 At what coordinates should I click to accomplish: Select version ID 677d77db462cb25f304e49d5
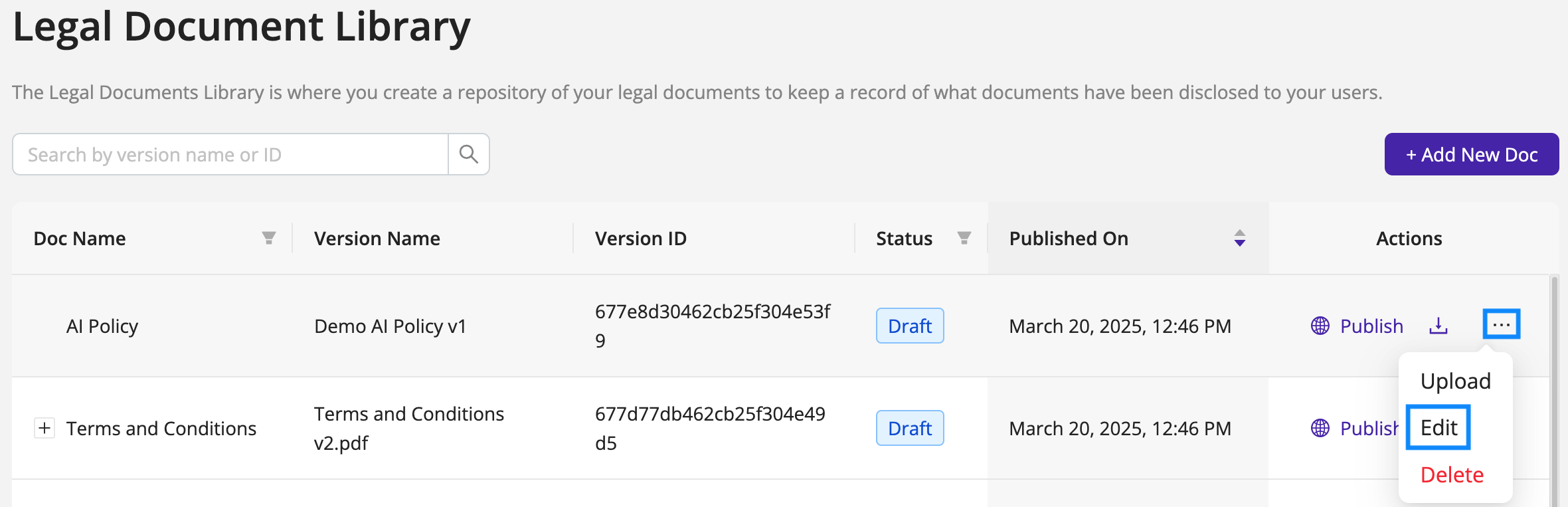pyautogui.click(x=710, y=428)
